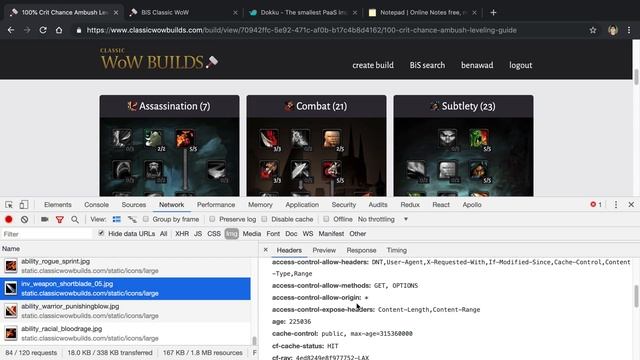This screenshot has width=640, height=360.
Task: Filter requests by CSS type
Action: (x=214, y=233)
